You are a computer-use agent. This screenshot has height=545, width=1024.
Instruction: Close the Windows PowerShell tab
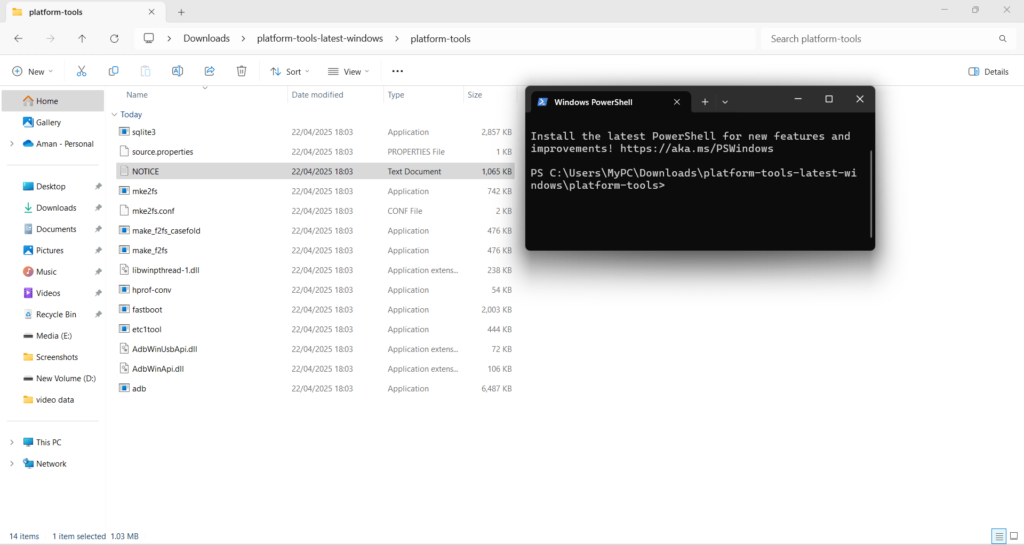coord(677,102)
